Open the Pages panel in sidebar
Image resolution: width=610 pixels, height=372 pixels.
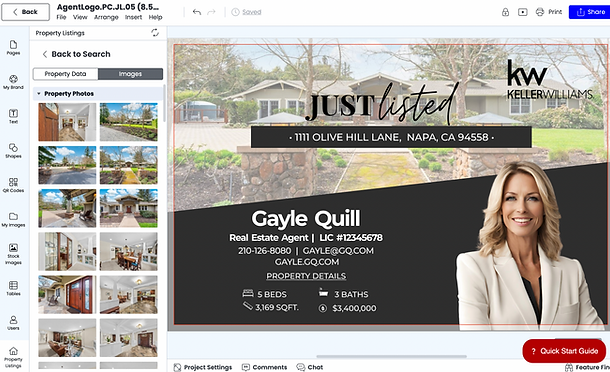point(13,47)
